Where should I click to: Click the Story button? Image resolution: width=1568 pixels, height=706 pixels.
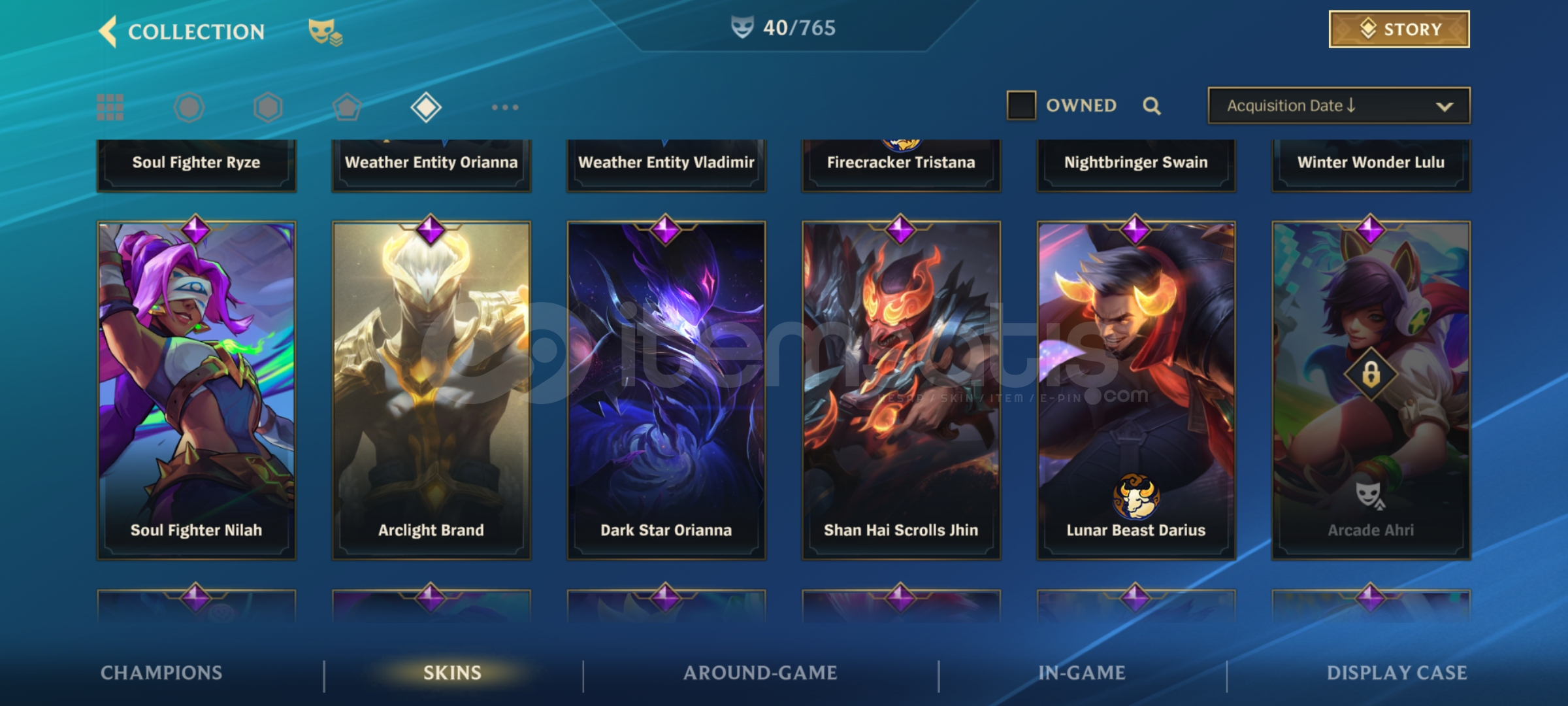pyautogui.click(x=1399, y=29)
